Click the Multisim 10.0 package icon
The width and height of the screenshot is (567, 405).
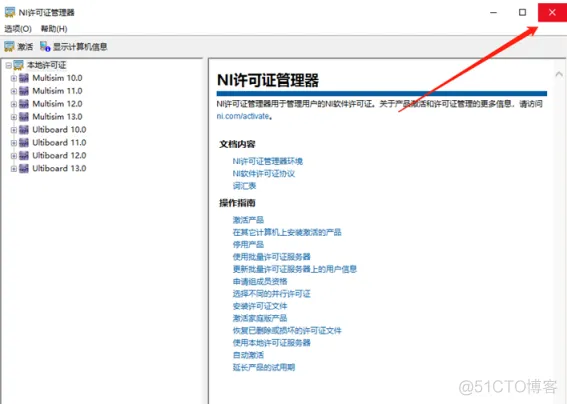tap(24, 78)
